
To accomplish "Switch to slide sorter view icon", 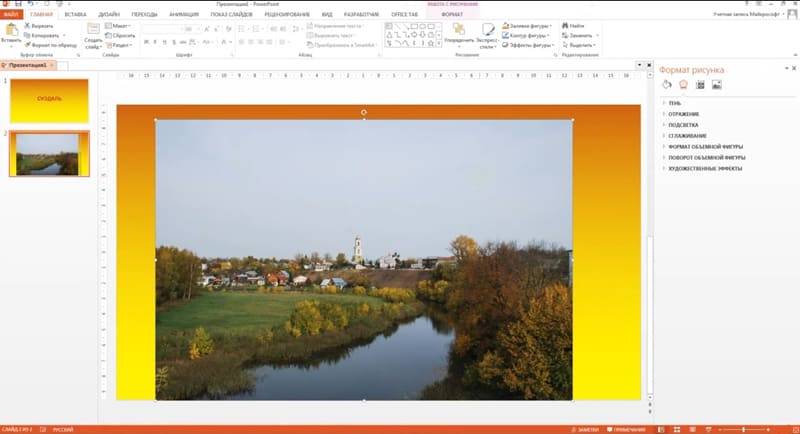I will click(677, 429).
